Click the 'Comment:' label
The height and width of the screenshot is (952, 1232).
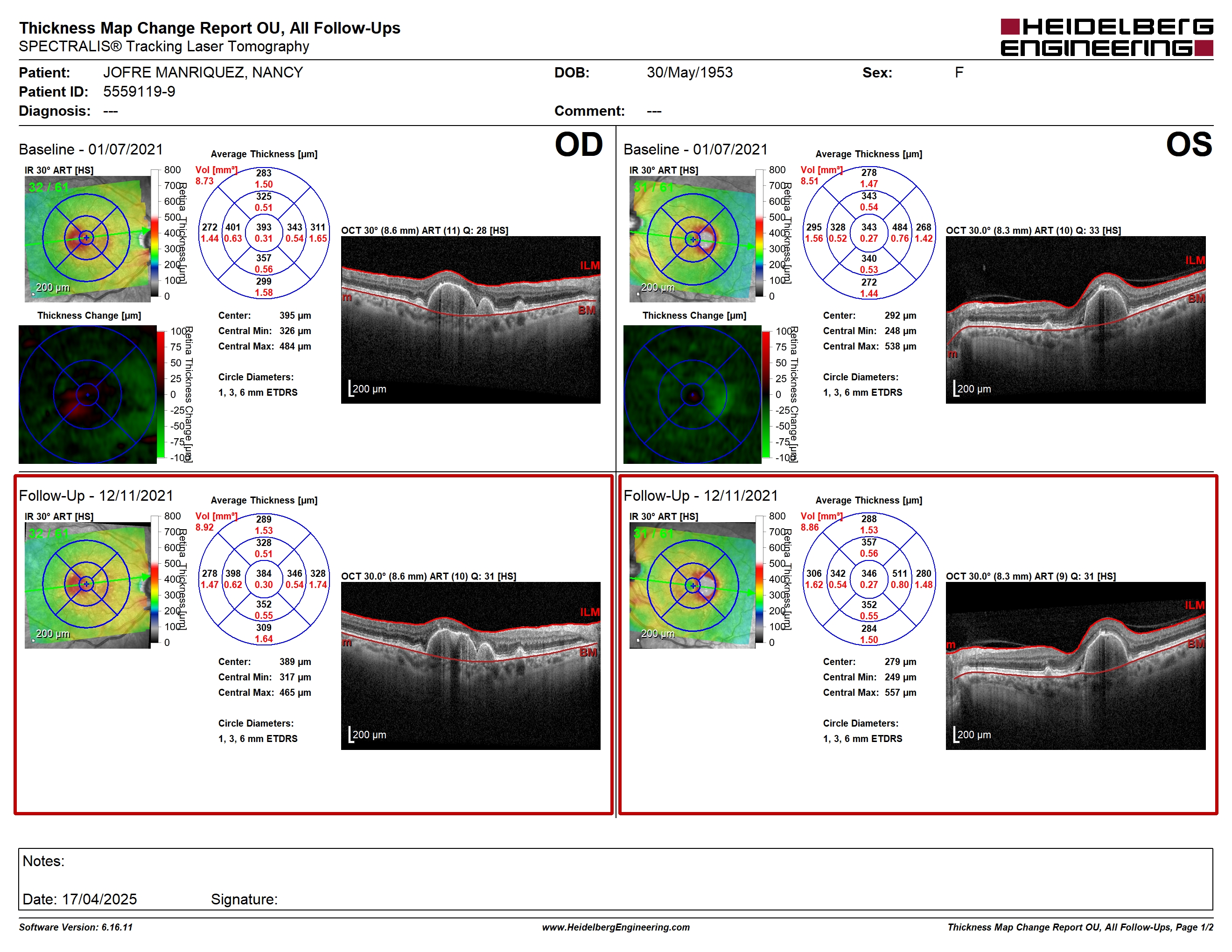point(589,111)
